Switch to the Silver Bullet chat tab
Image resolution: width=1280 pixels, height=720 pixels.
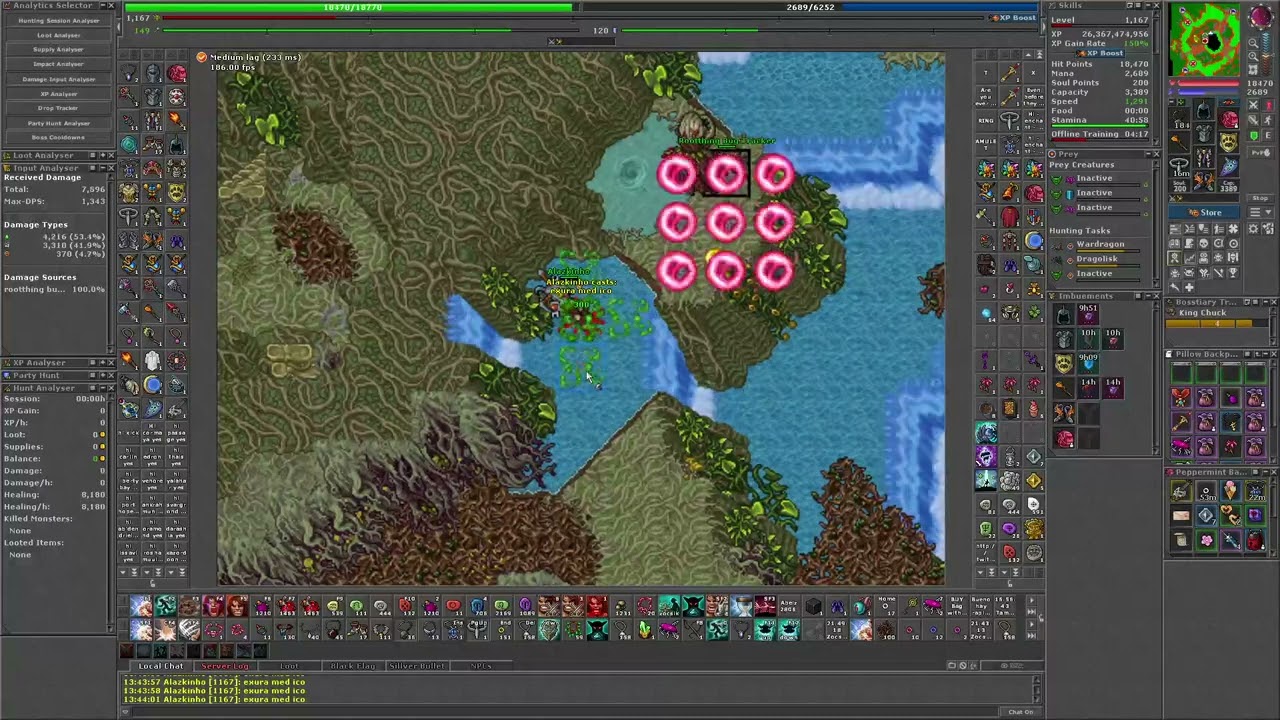(416, 666)
